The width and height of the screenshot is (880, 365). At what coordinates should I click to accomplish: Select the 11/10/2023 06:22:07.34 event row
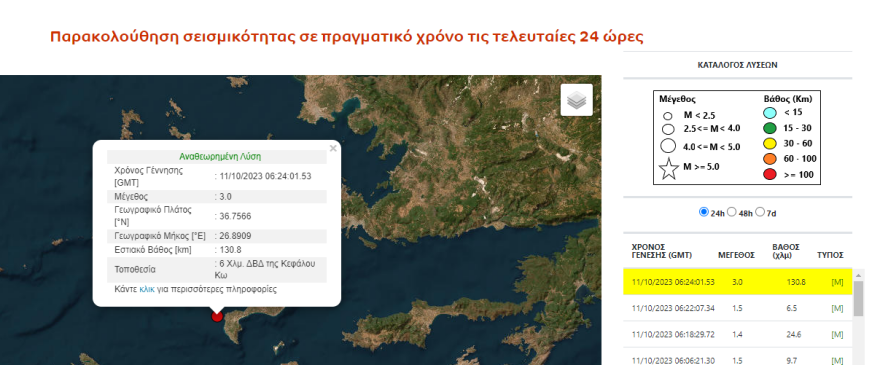(x=737, y=308)
